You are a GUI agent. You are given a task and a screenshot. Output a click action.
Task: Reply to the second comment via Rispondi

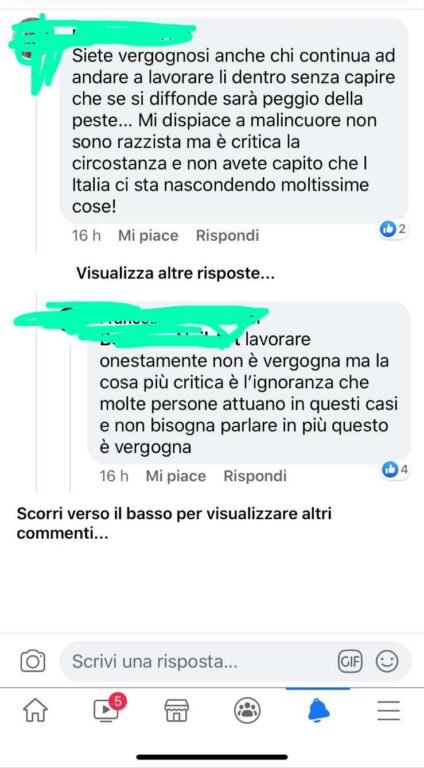pyautogui.click(x=255, y=476)
